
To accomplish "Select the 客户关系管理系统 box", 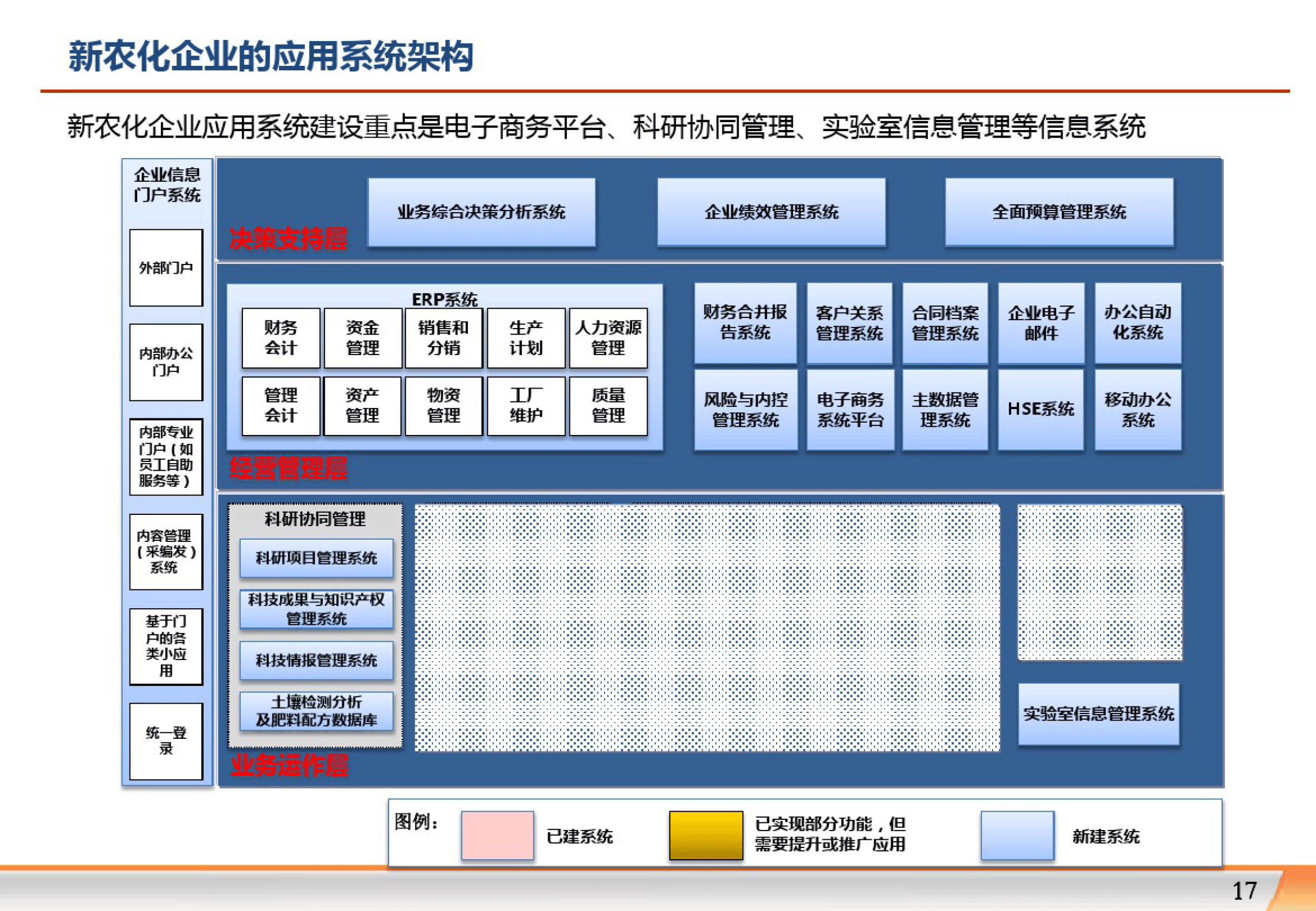I will tap(849, 323).
